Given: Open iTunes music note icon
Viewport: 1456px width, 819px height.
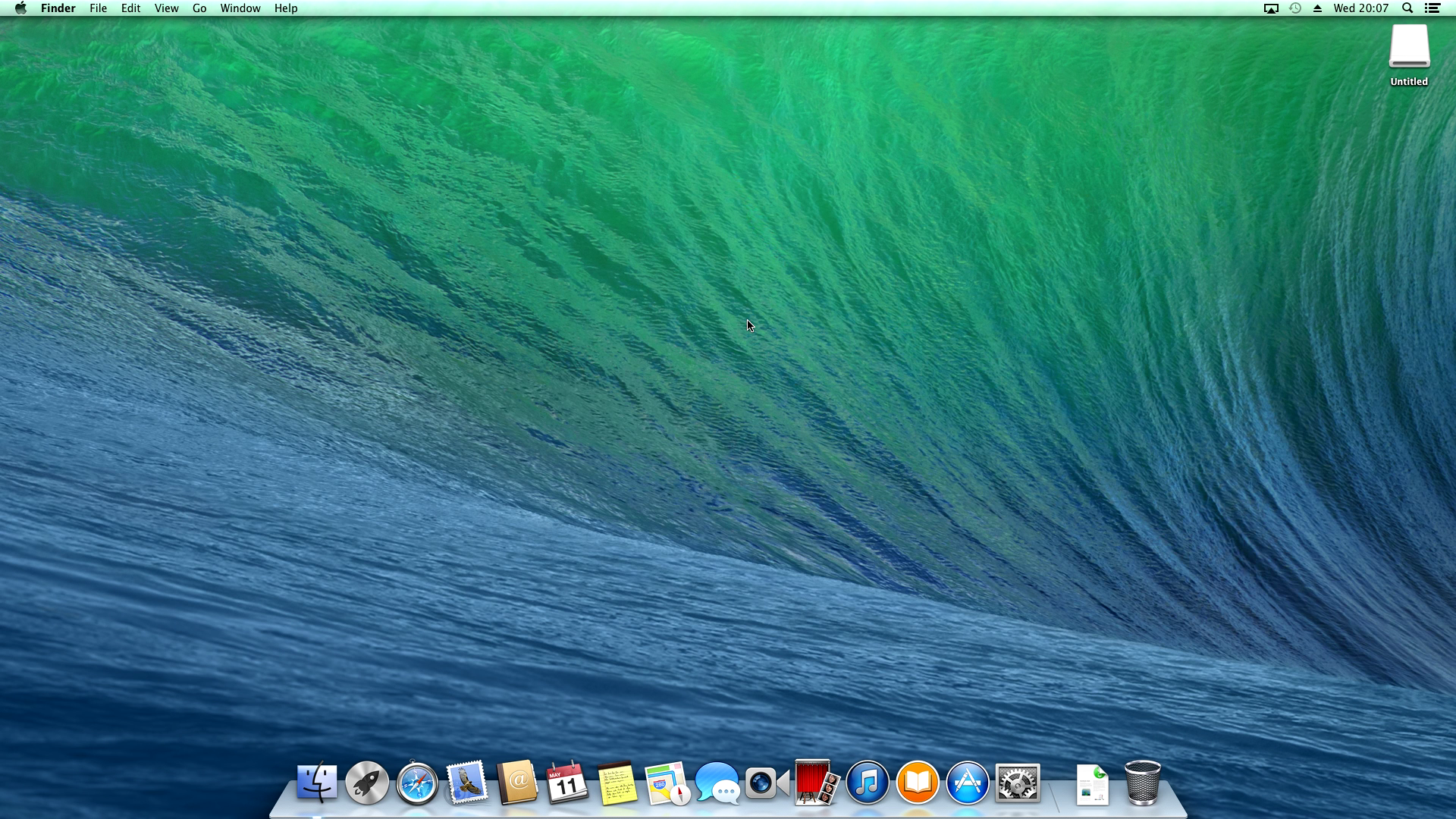Looking at the screenshot, I should [867, 783].
